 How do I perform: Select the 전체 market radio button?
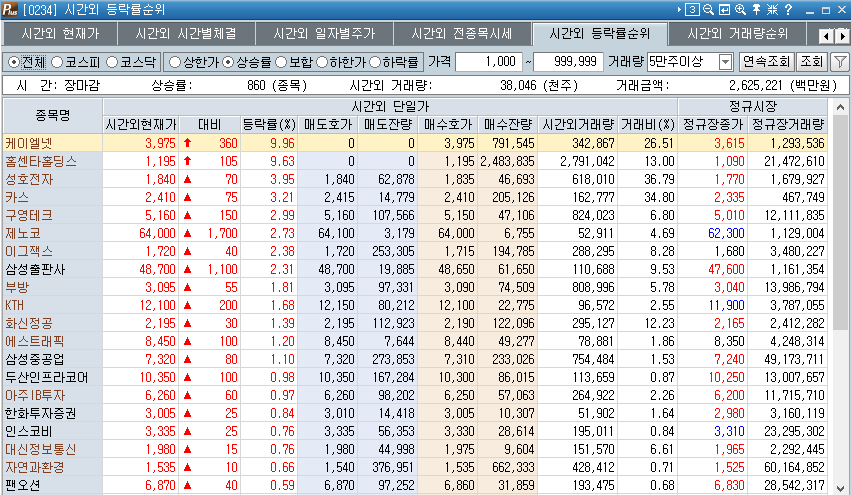(14, 62)
